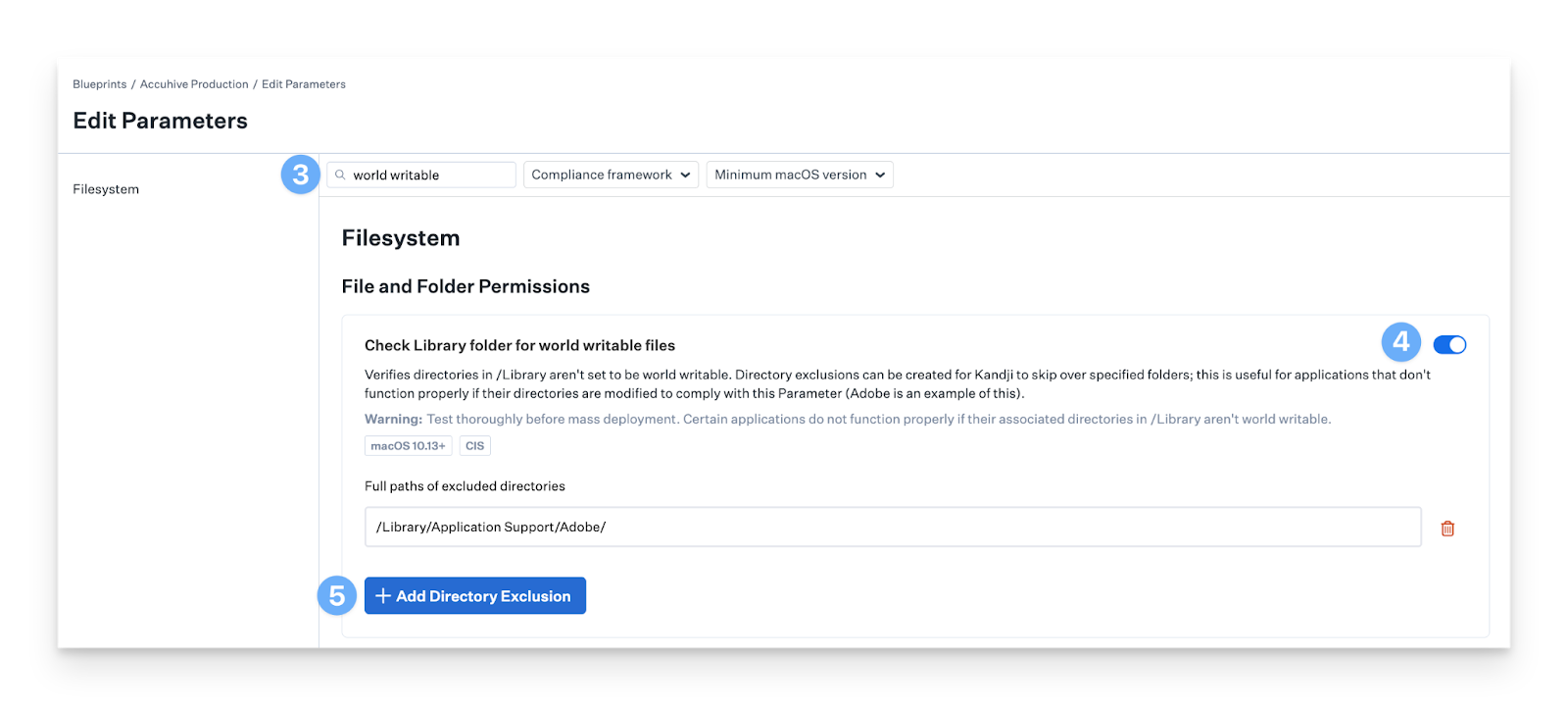Click the File and Folder Permissions heading

point(465,286)
